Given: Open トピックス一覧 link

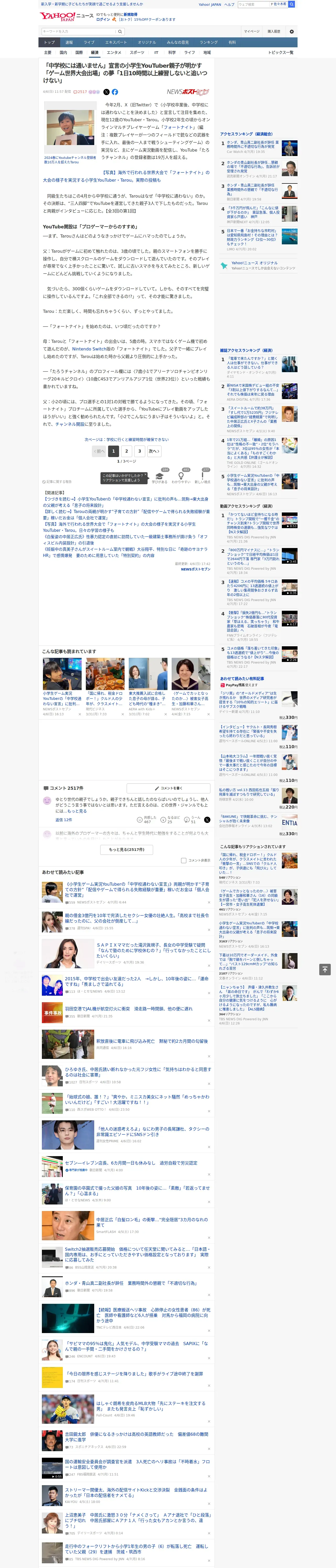Looking at the screenshot, I should point(281,52).
